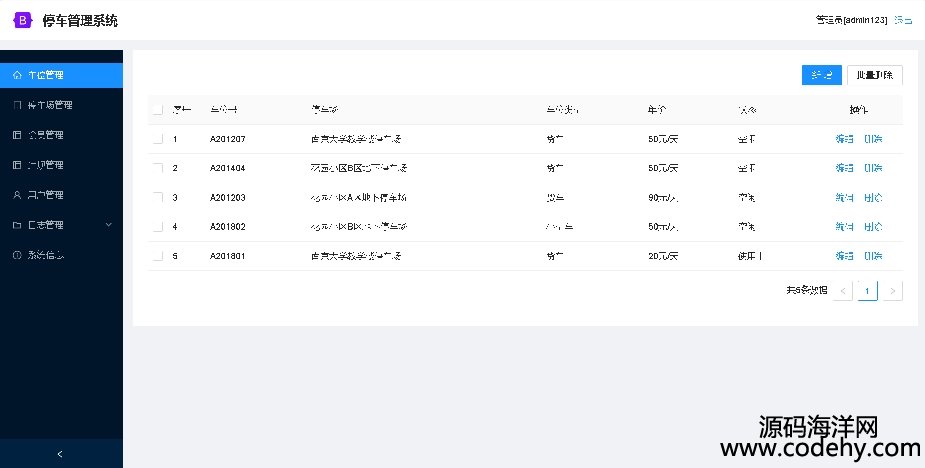Toggle the select-all checkbox in table header
This screenshot has height=468, width=925.
pos(157,109)
